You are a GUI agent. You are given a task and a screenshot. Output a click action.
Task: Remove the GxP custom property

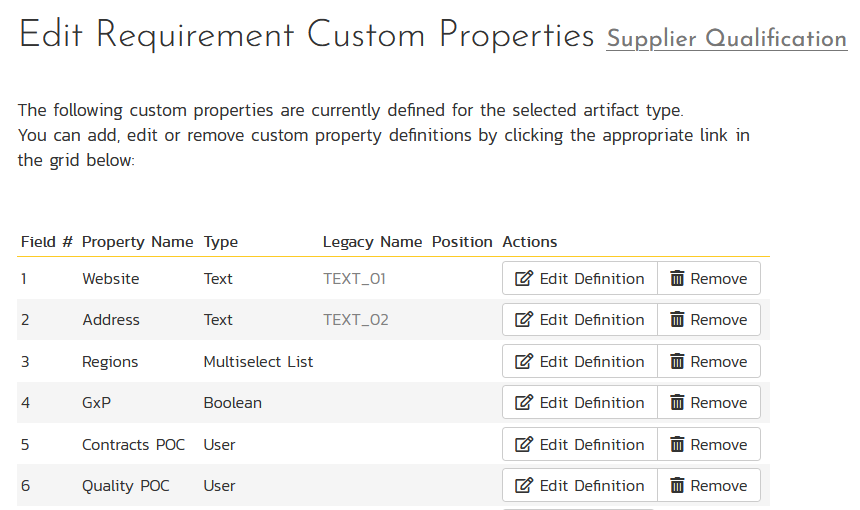[x=709, y=403]
